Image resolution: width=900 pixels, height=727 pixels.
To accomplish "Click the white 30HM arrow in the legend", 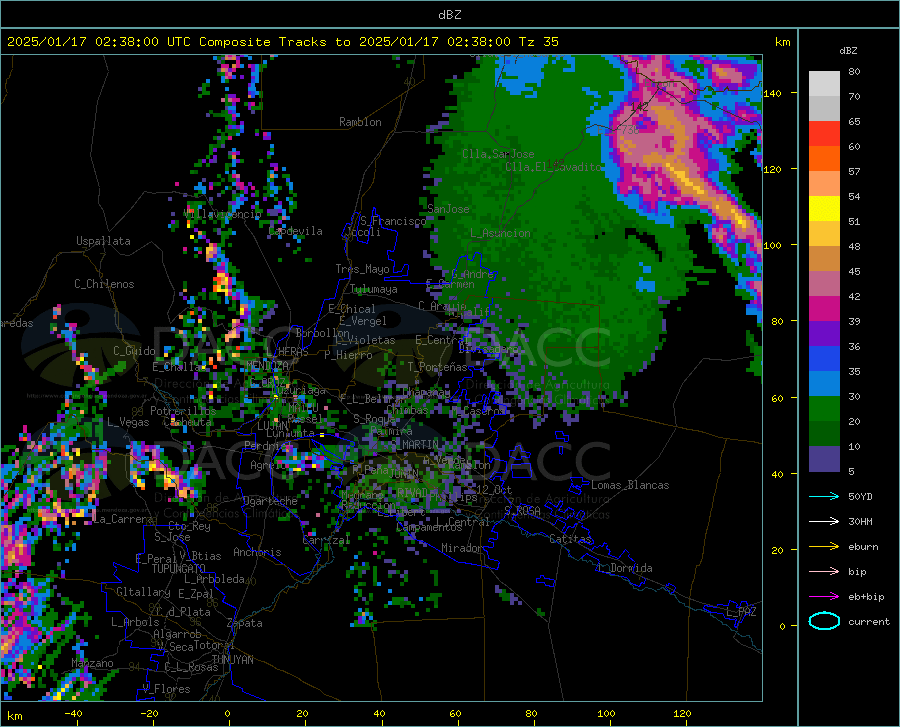I will 824,522.
